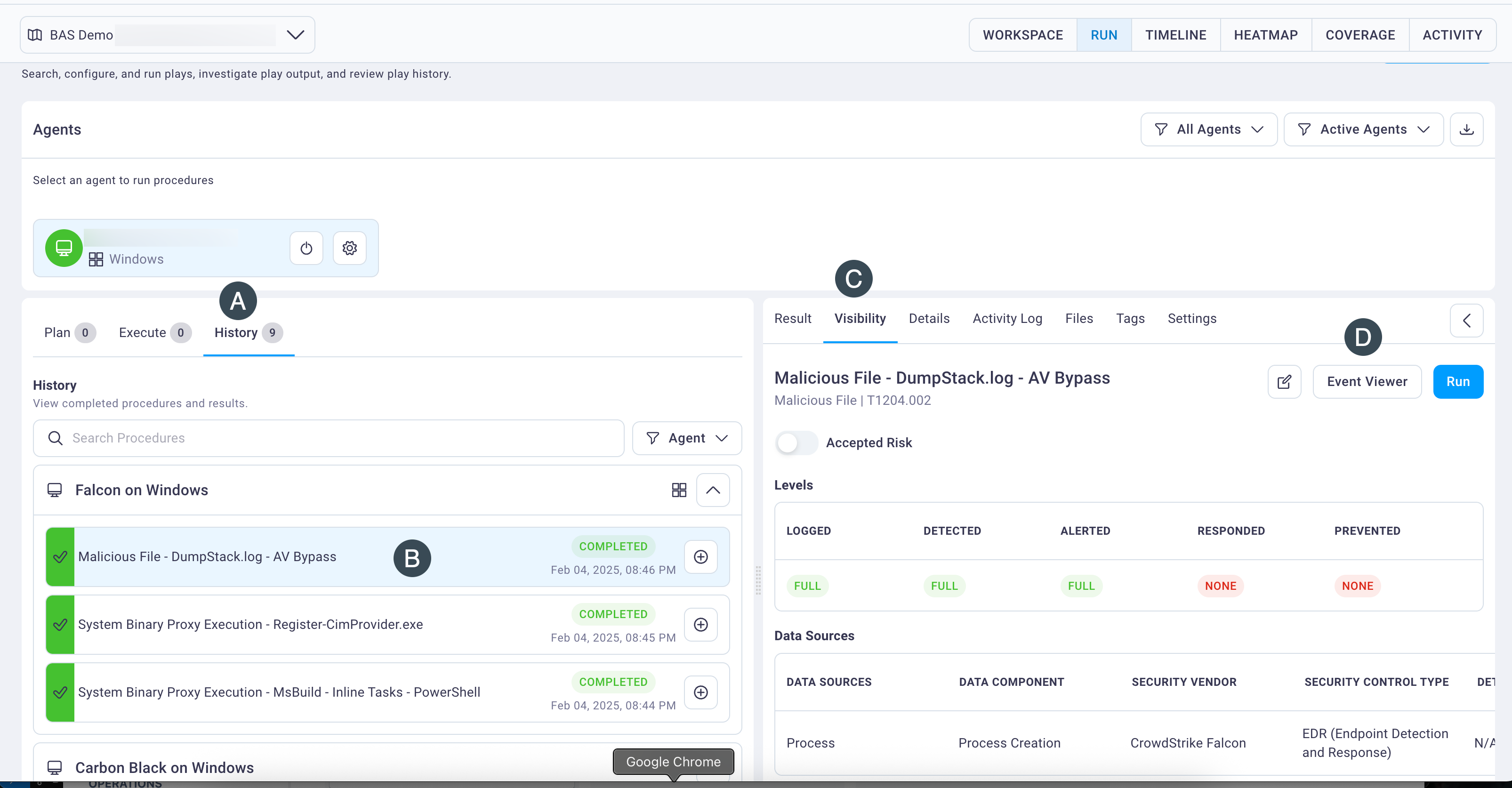Image resolution: width=1512 pixels, height=788 pixels.
Task: Click the FULL badge under DETECTED
Action: (x=944, y=586)
